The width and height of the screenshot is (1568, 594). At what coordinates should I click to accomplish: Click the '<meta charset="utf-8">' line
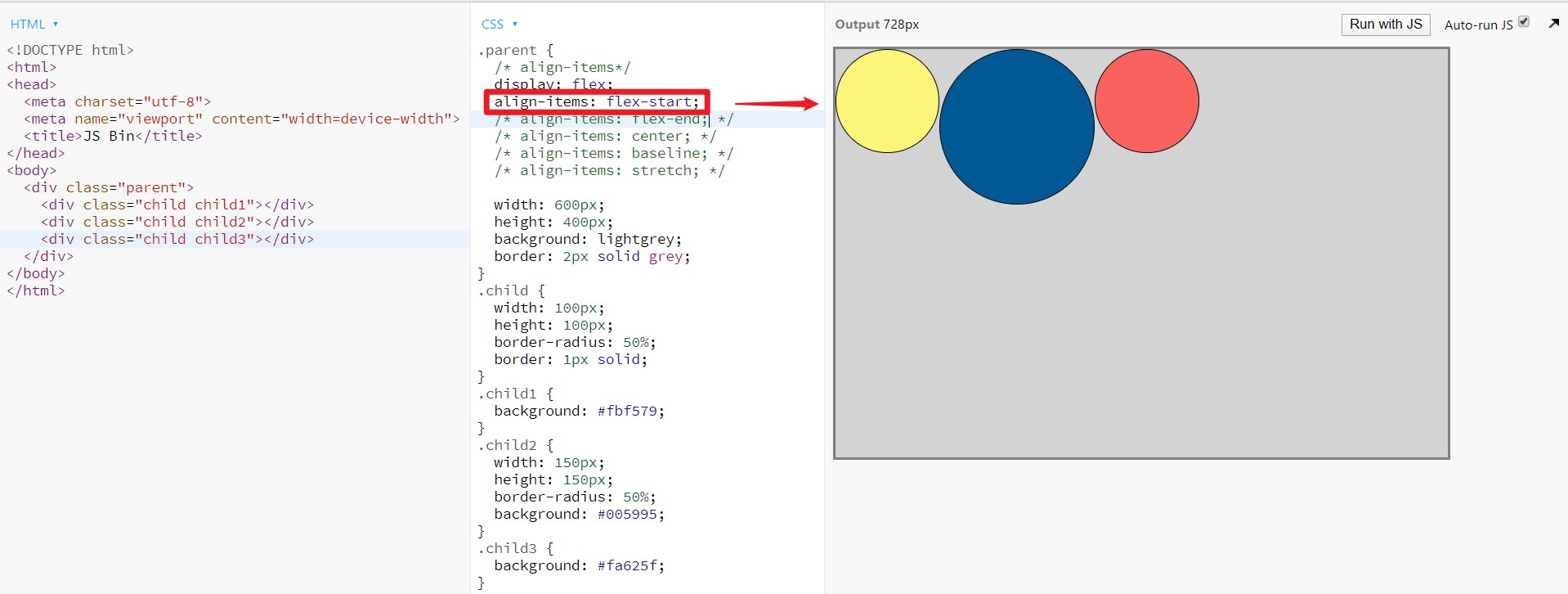118,101
